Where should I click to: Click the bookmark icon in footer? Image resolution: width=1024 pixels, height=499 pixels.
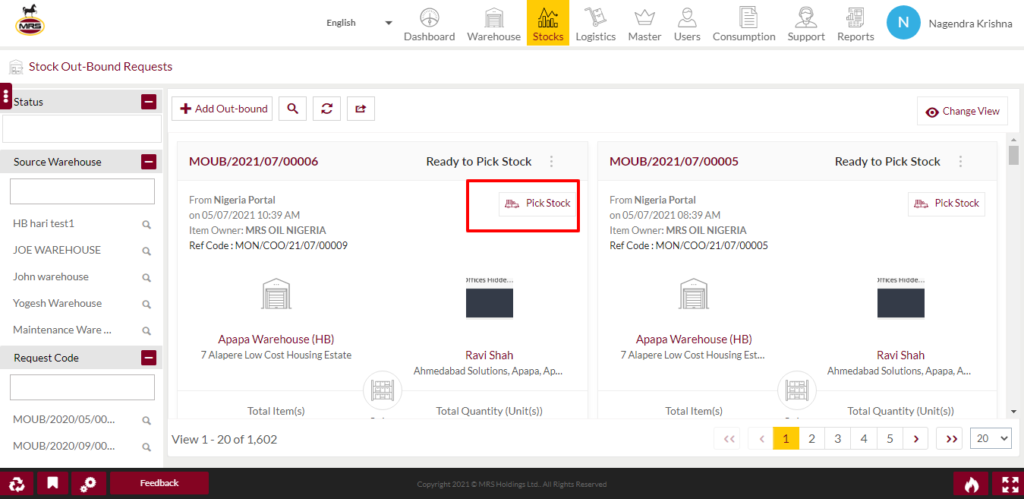click(52, 484)
